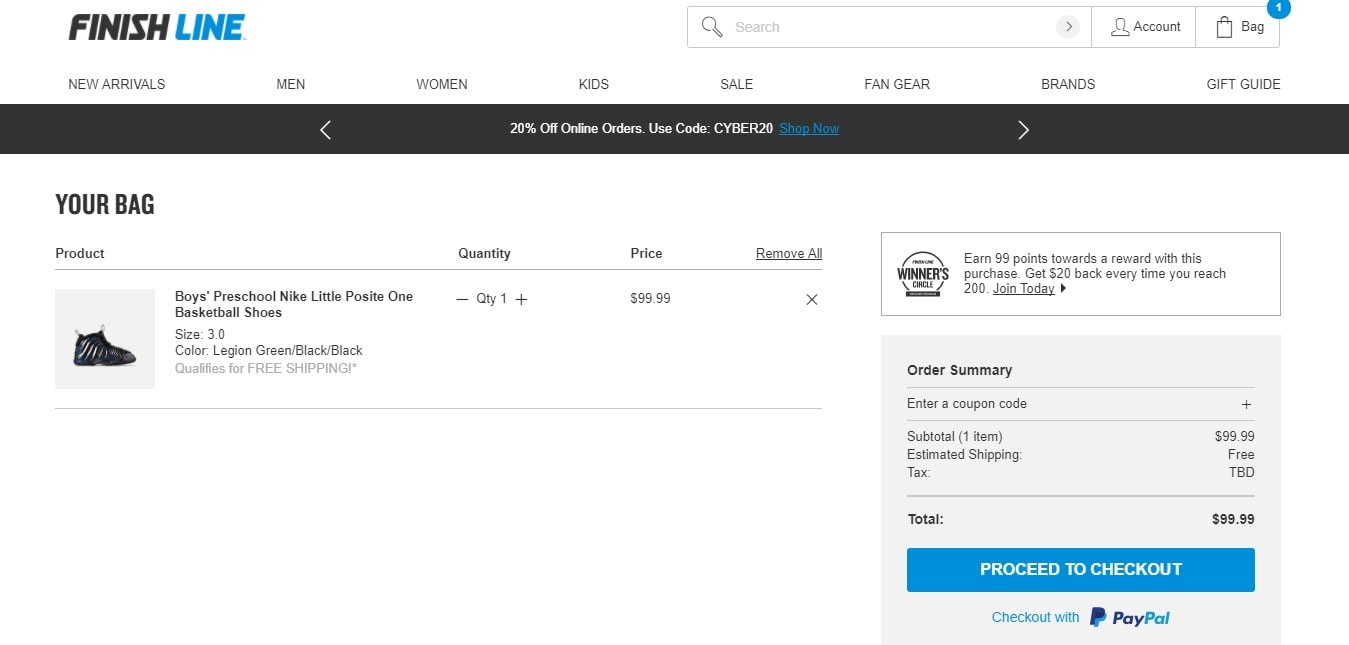This screenshot has height=645, width=1349.
Task: Follow the Shop Now promo link
Action: (x=809, y=128)
